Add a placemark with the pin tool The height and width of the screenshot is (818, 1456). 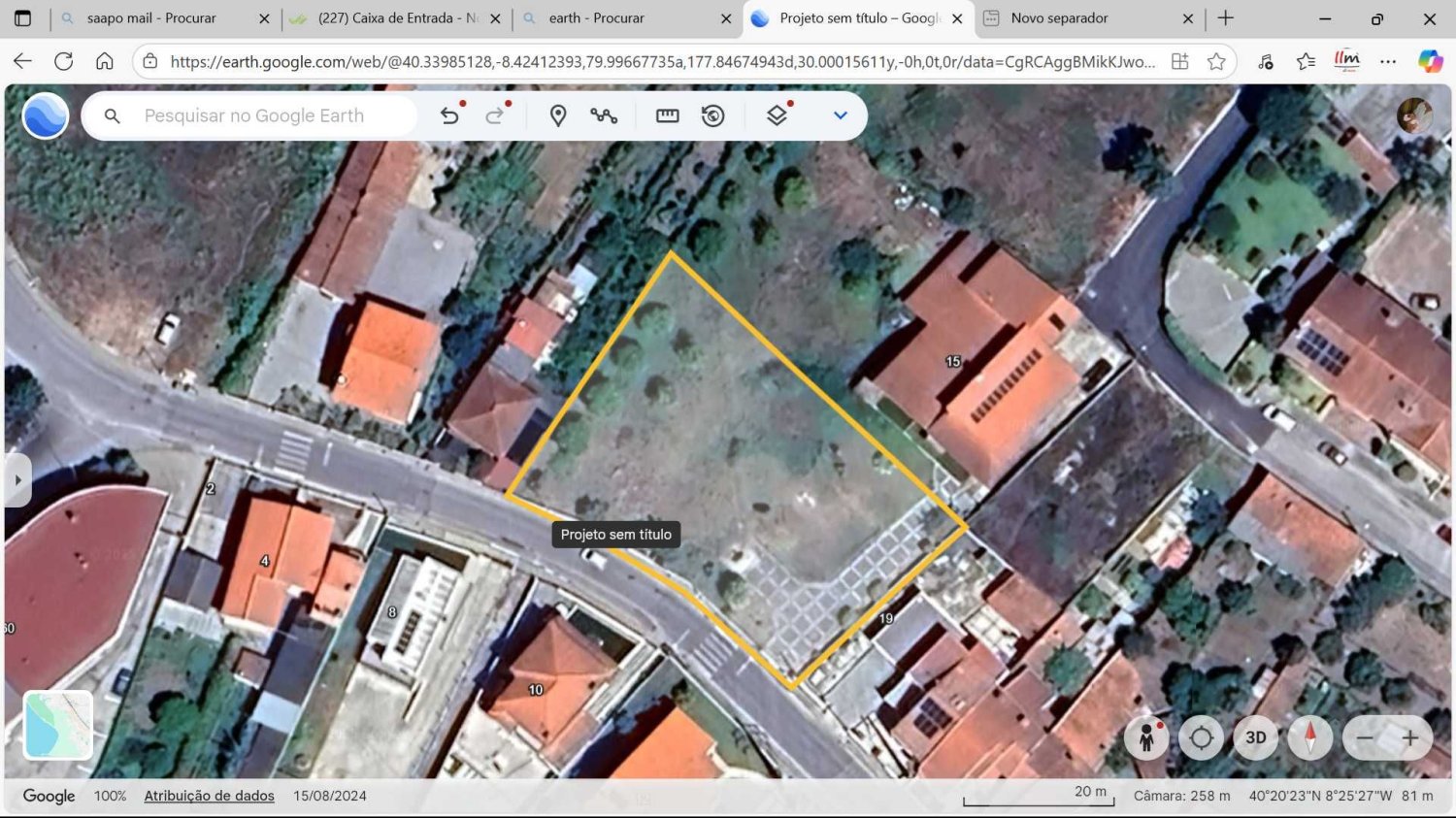pyautogui.click(x=558, y=115)
